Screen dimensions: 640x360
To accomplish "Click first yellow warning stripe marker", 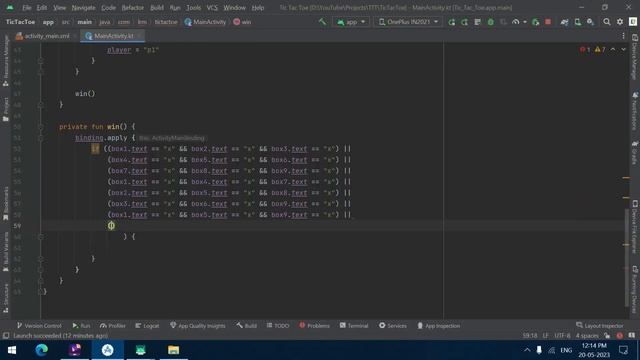I will click(x=626, y=178).
